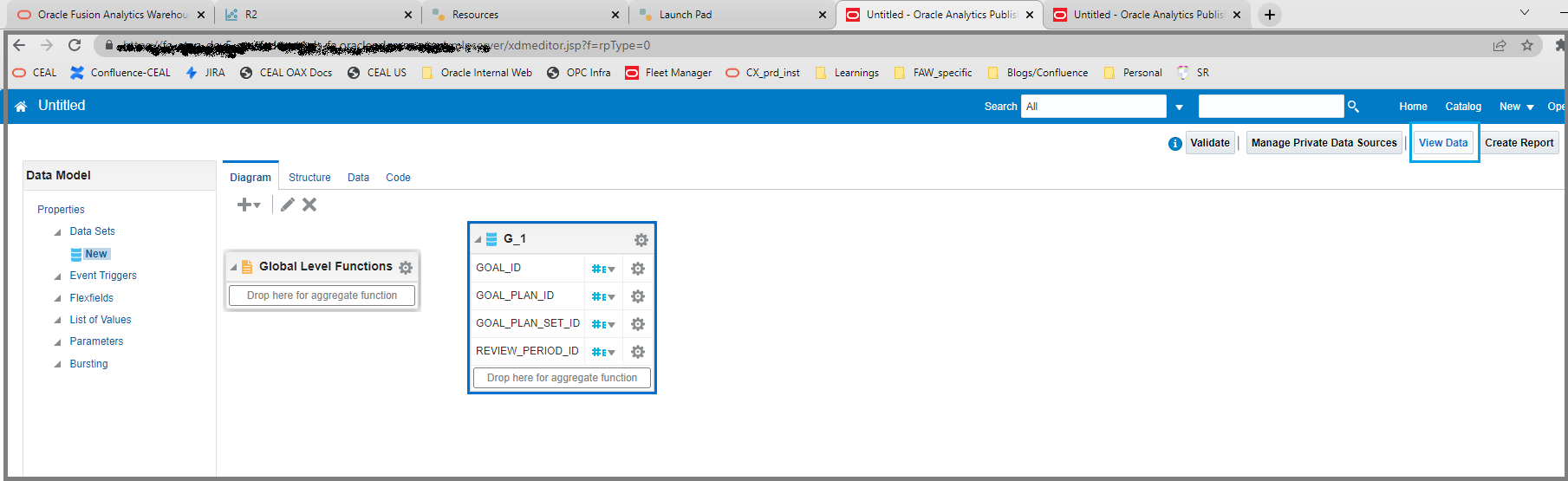Open the Fleet Manager bookmark
The height and width of the screenshot is (481, 1568).
click(668, 73)
